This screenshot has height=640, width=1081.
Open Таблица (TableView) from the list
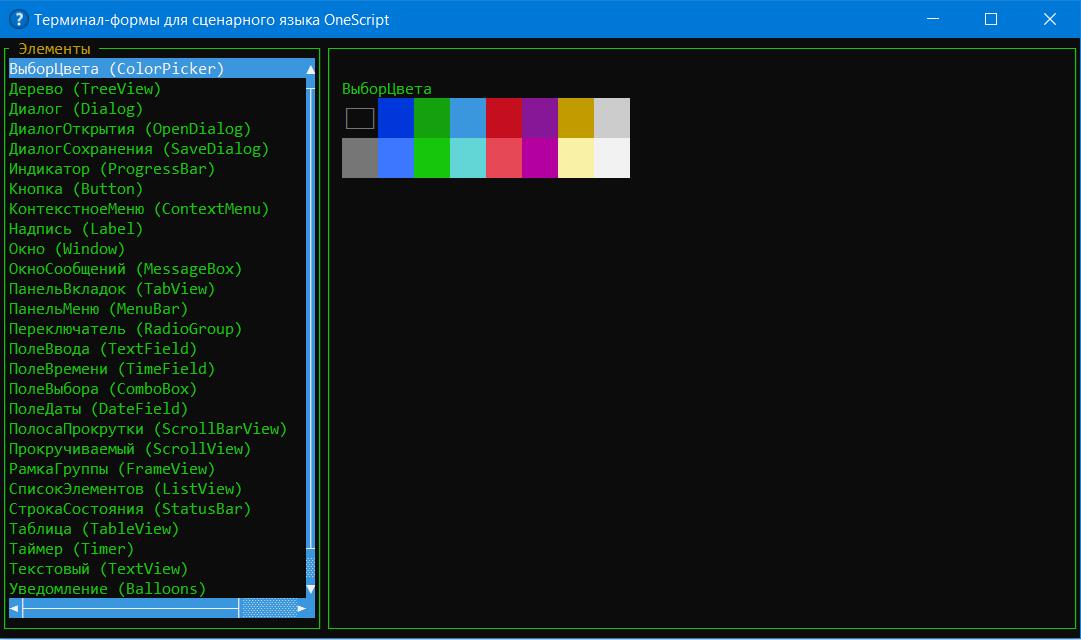click(x=94, y=529)
